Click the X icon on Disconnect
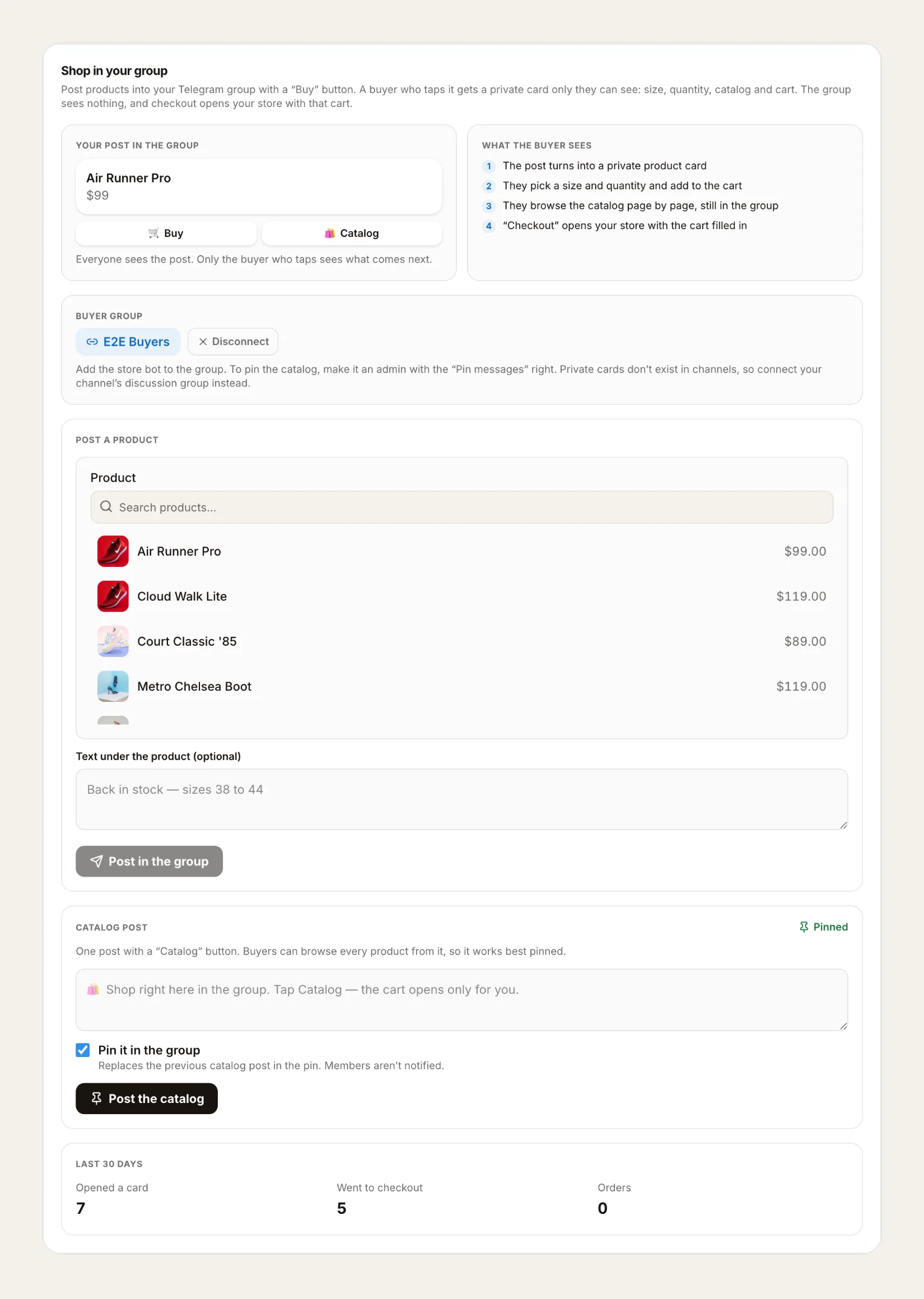The image size is (924, 1299). [203, 341]
